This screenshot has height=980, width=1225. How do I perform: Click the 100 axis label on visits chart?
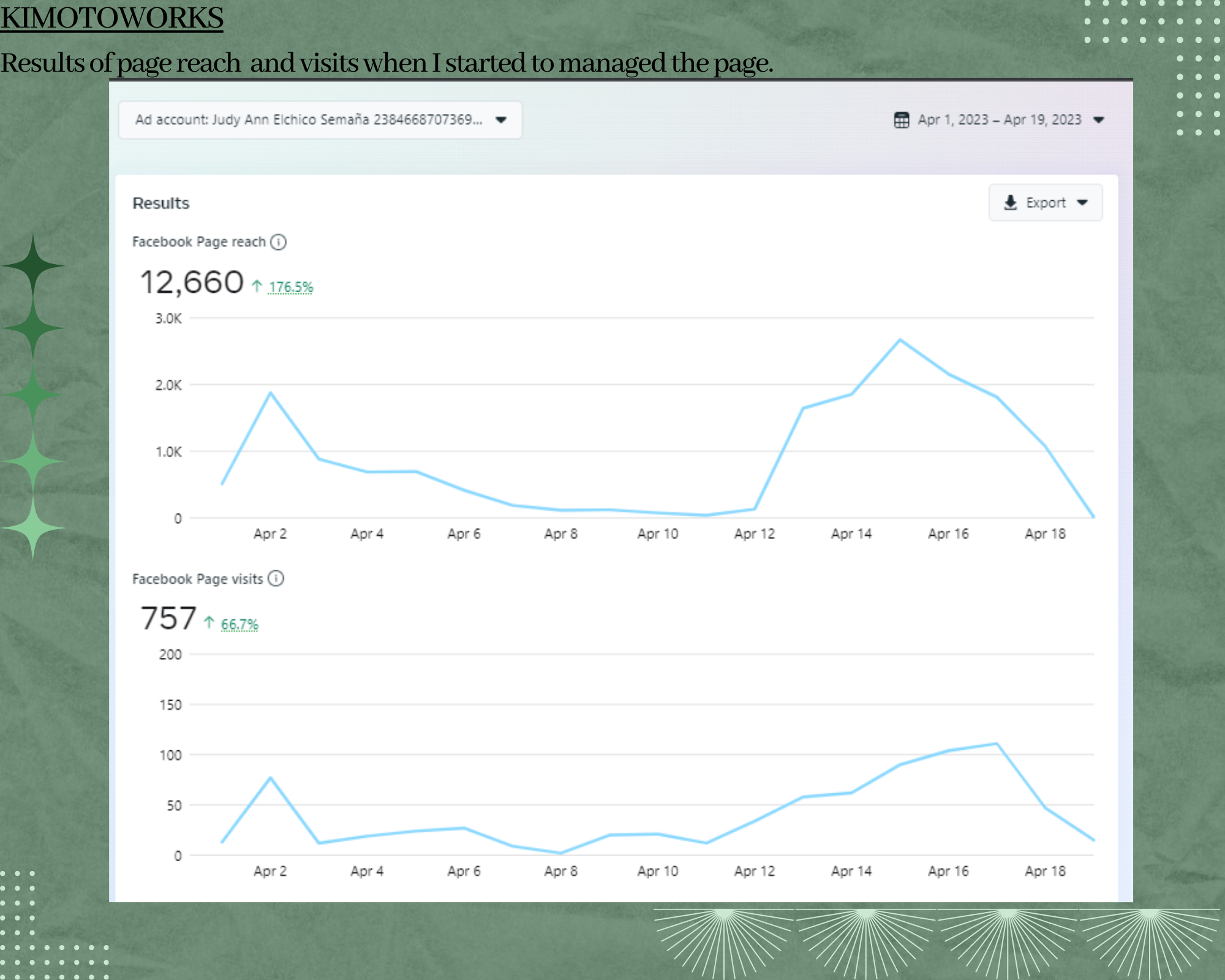(170, 755)
